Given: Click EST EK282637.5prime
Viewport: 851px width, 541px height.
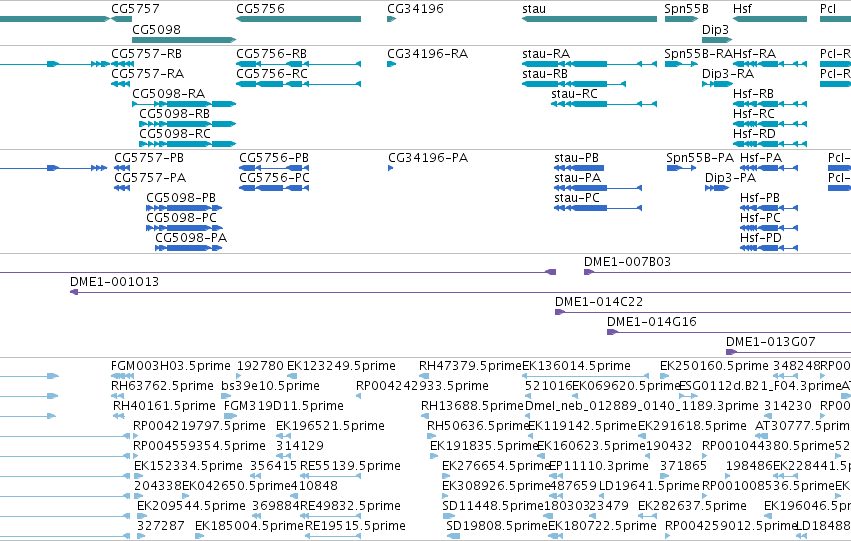Looking at the screenshot, I should (x=693, y=506).
